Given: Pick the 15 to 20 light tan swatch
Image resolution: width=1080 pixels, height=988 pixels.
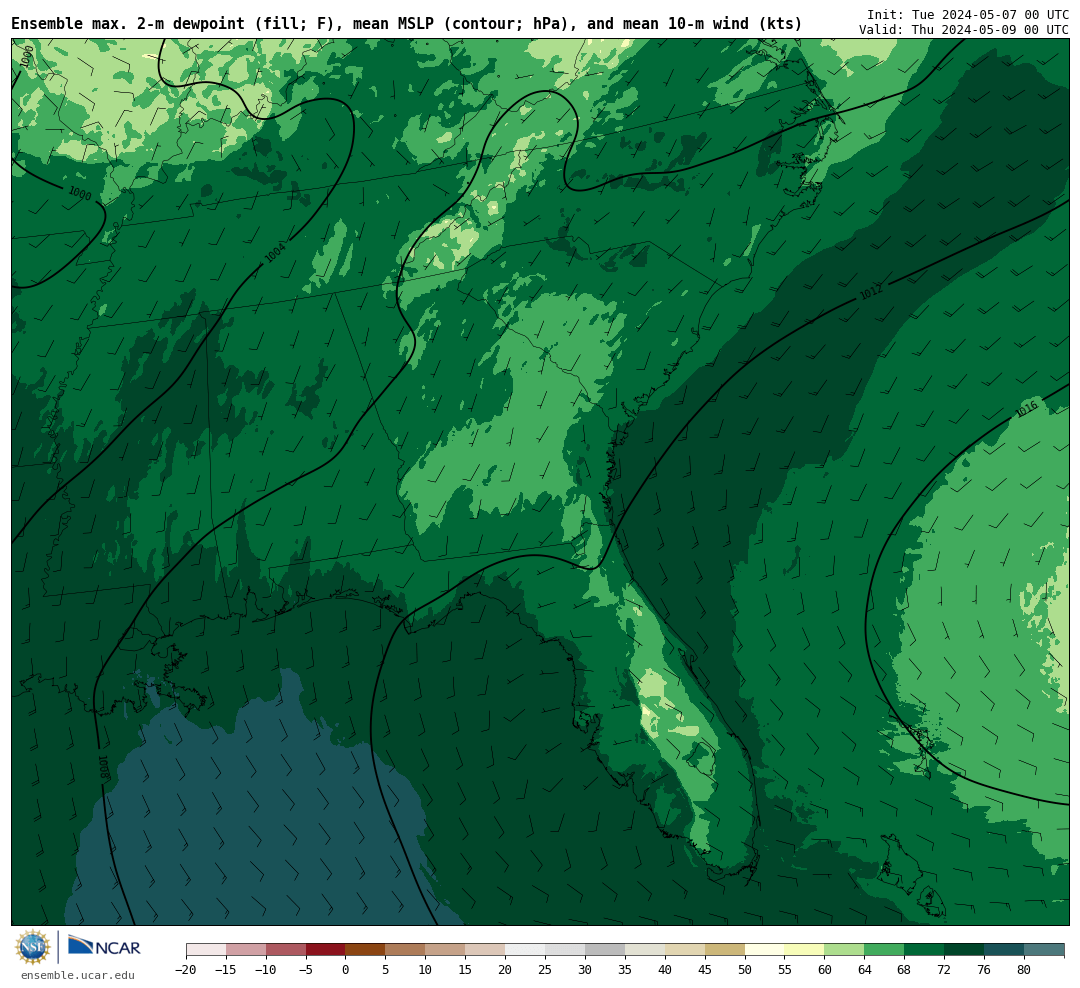Looking at the screenshot, I should coord(486,950).
